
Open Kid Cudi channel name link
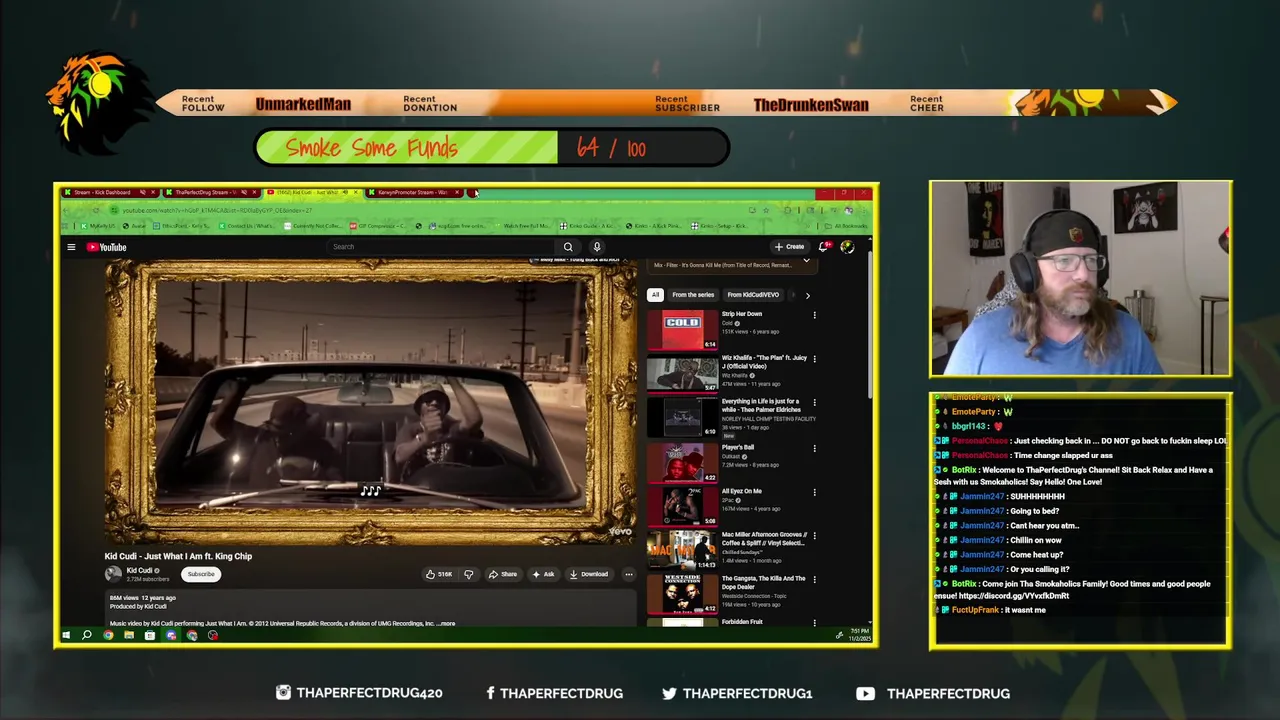[139, 570]
